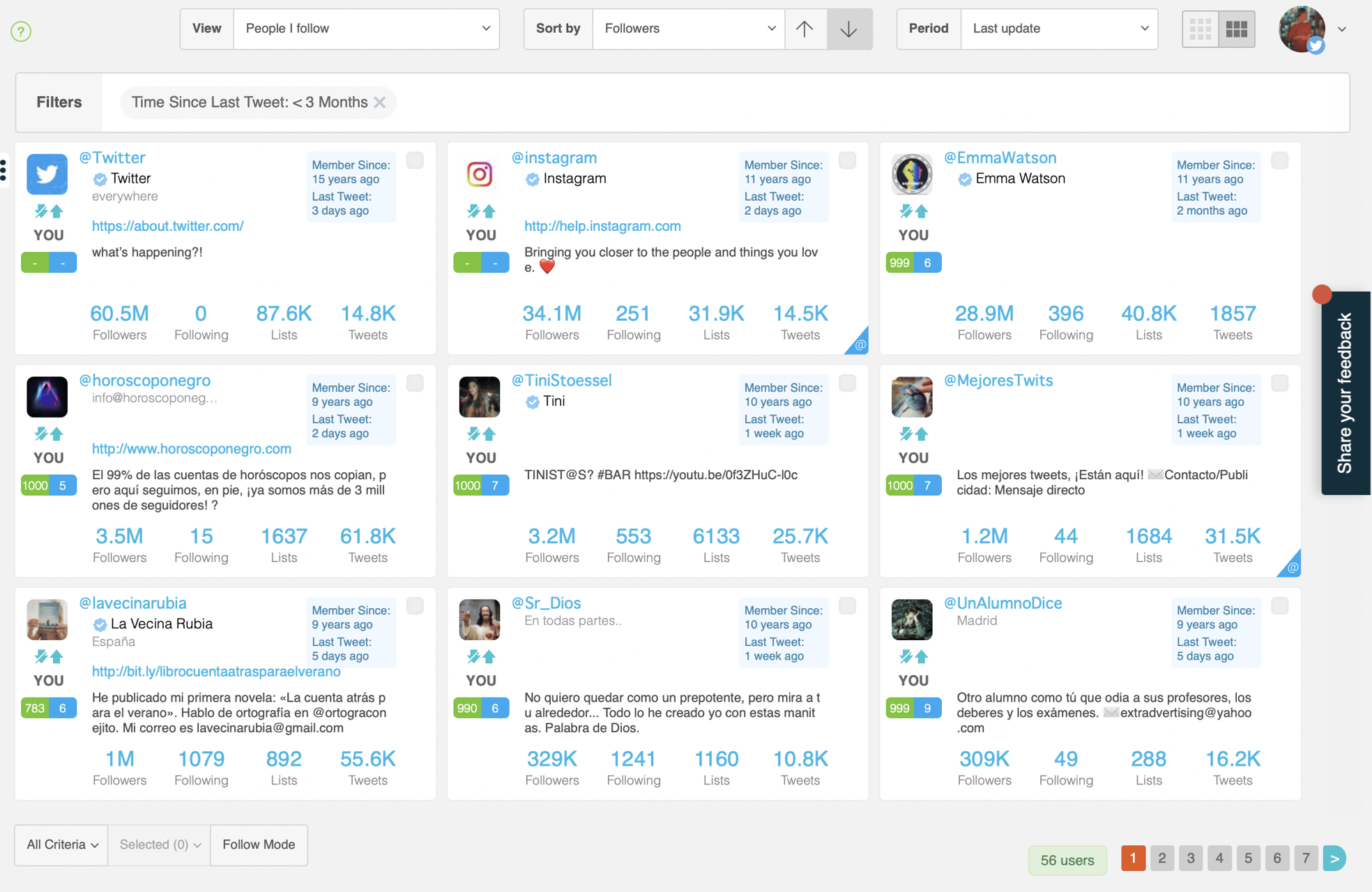Open the Period dropdown showing Last update
Screen dimensions: 1372x892
[x=1058, y=29]
